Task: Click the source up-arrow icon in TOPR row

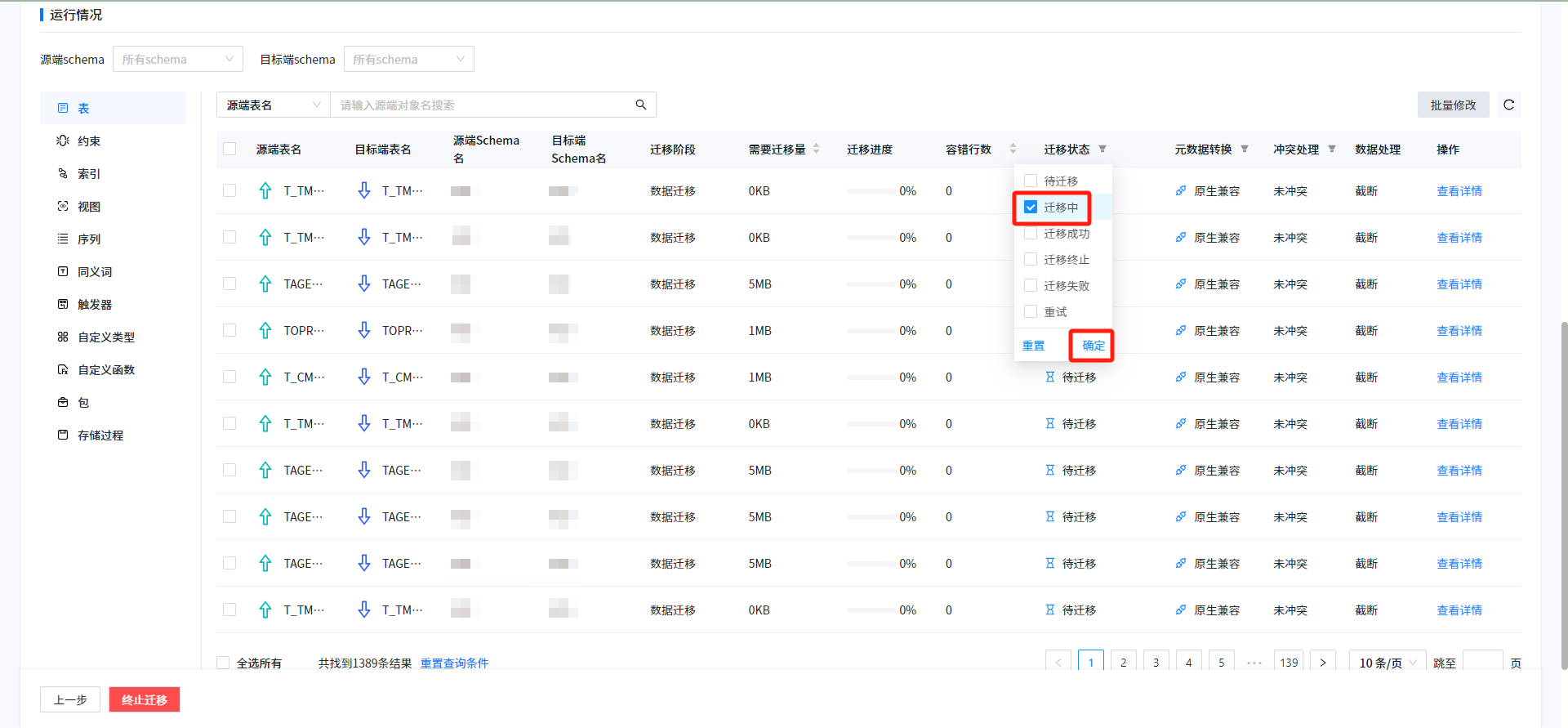Action: click(265, 330)
